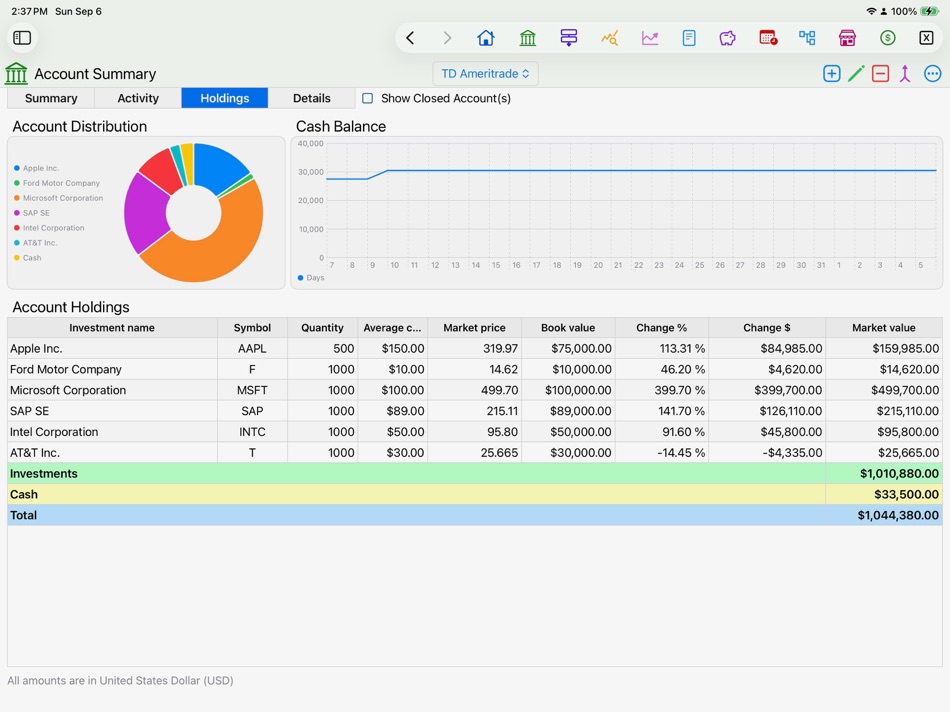This screenshot has width=950, height=712.
Task: Open the purple transactions register icon
Action: (568, 38)
